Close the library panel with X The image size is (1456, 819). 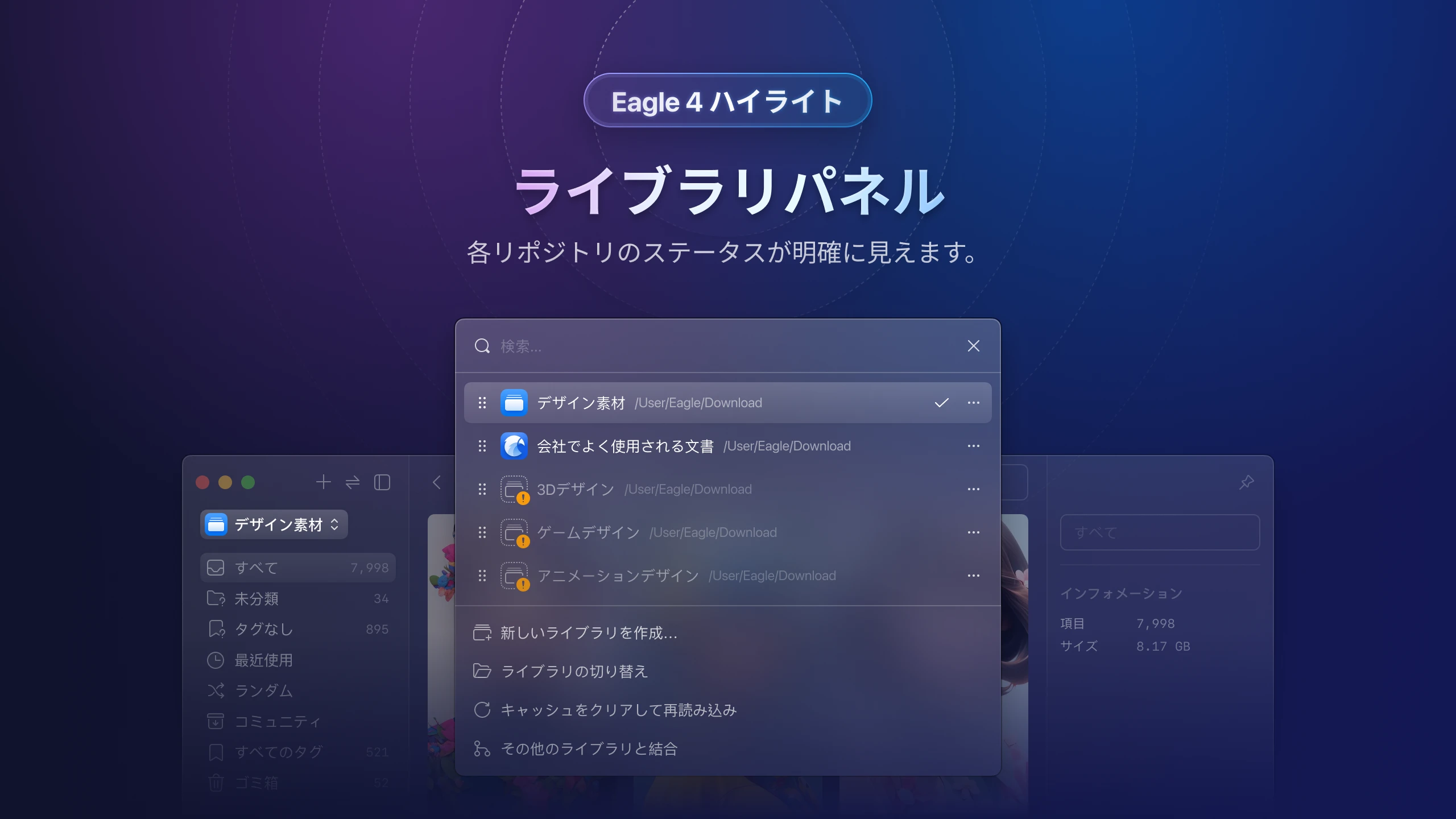(973, 346)
